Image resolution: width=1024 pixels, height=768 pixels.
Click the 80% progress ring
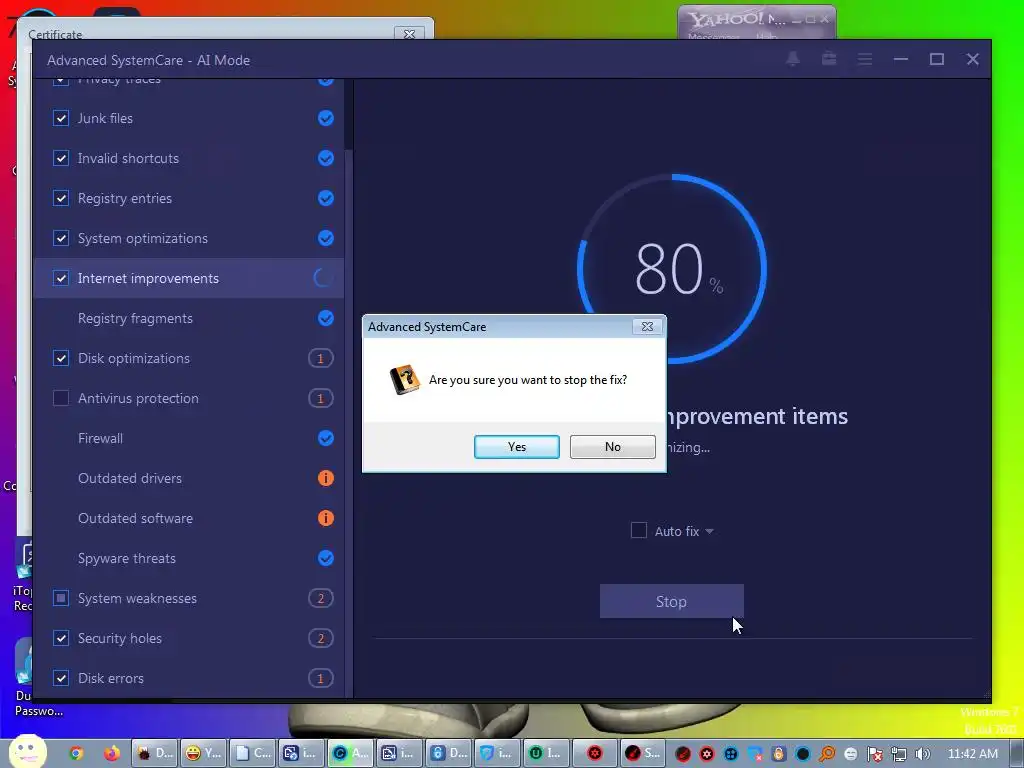point(672,268)
